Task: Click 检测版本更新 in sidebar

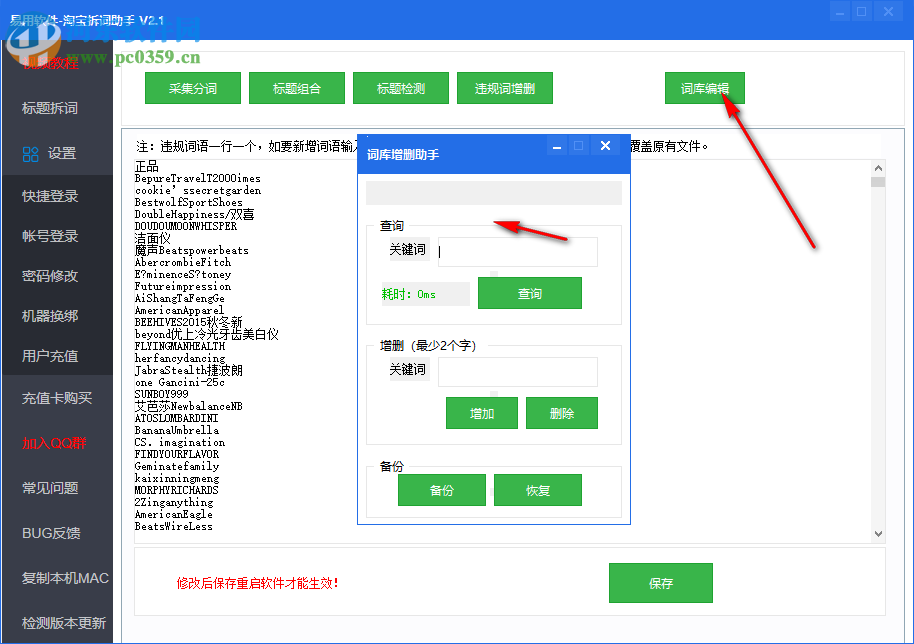Action: (64, 622)
